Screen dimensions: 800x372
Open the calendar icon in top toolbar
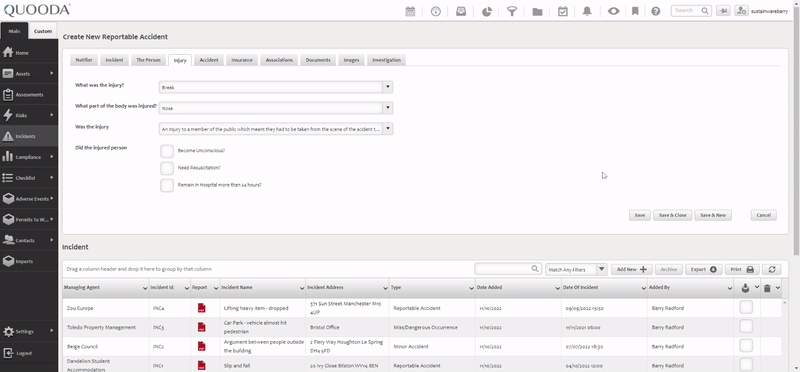410,11
